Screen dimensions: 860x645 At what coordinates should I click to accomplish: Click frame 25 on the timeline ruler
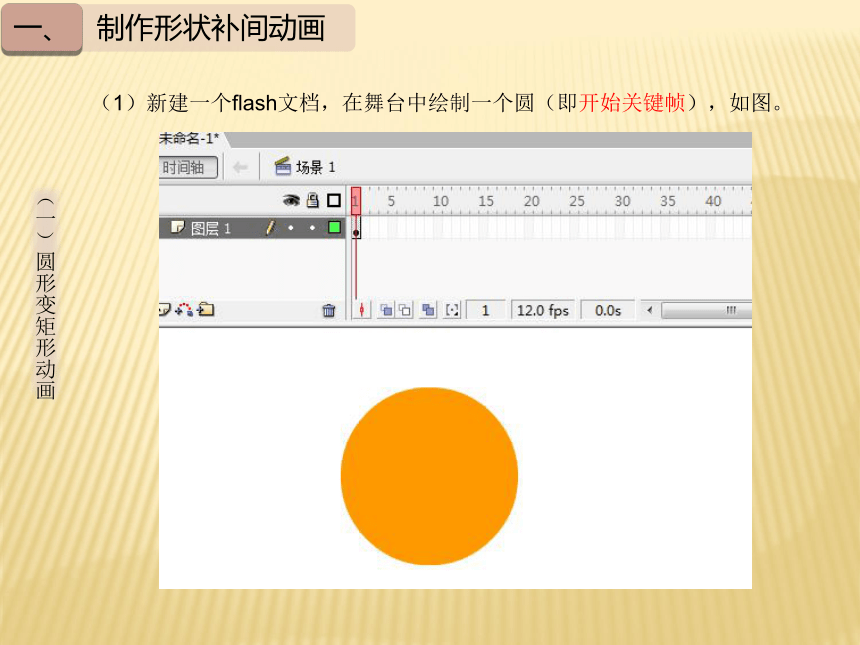tap(576, 201)
